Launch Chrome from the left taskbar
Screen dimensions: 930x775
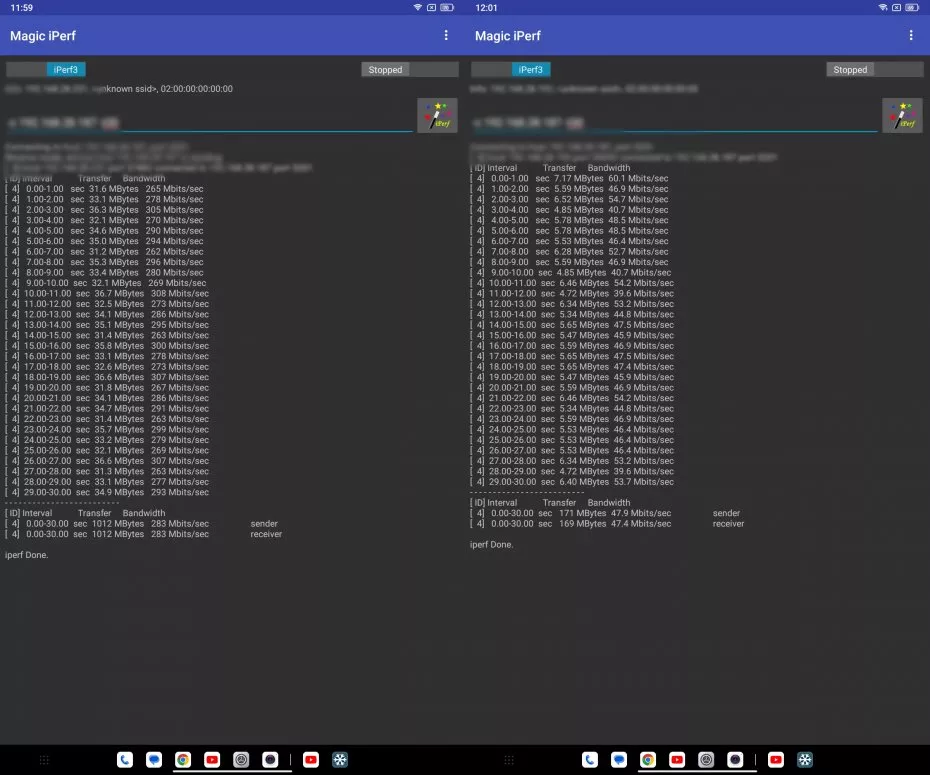(183, 760)
